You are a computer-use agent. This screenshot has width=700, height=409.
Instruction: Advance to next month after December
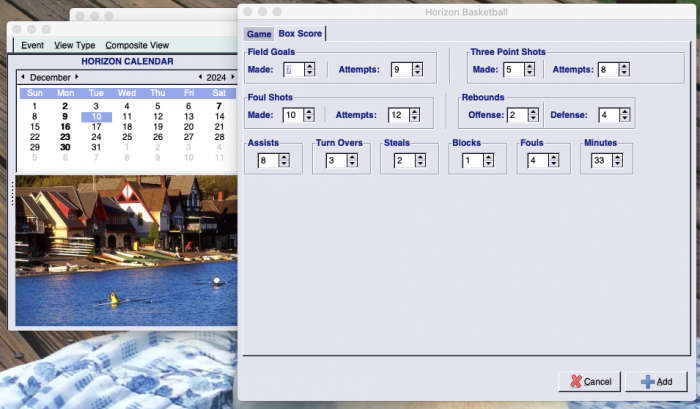76,77
